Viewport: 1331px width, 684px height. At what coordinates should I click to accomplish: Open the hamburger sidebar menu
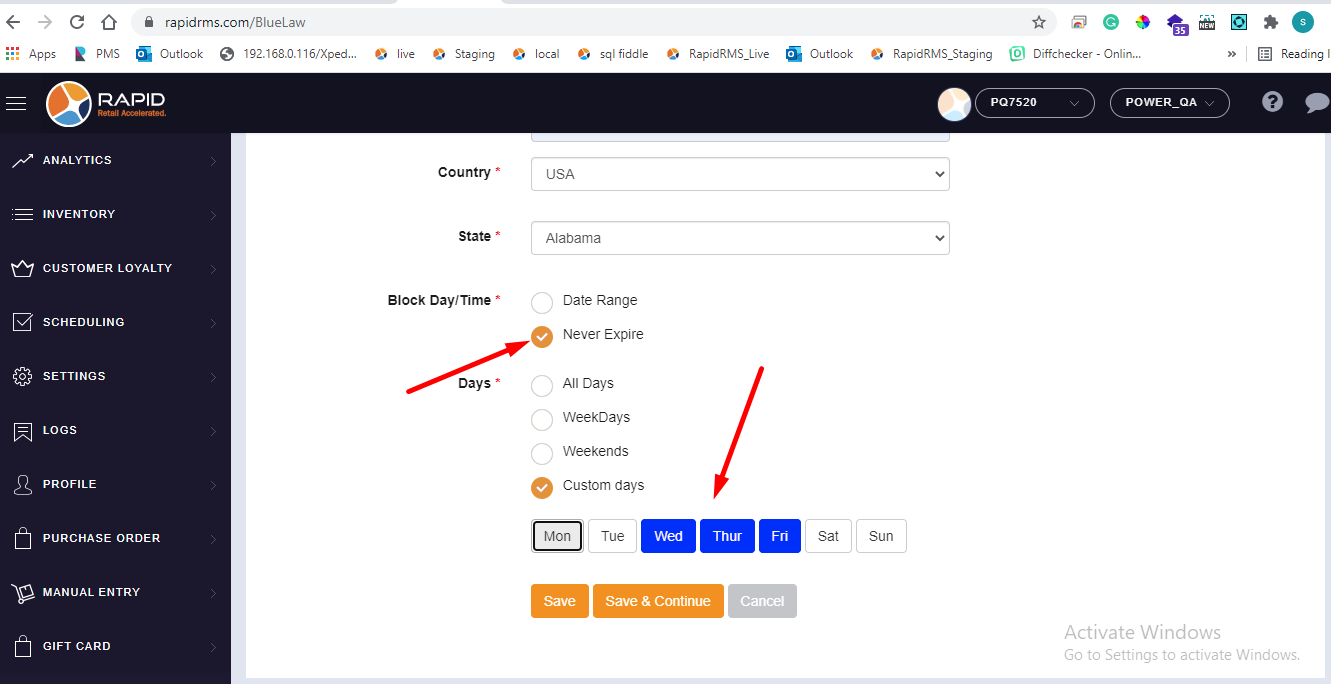[x=16, y=103]
